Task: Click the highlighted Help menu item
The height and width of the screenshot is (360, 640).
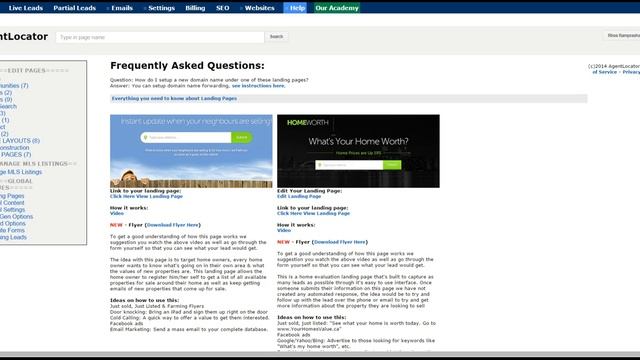Action: click(x=295, y=8)
